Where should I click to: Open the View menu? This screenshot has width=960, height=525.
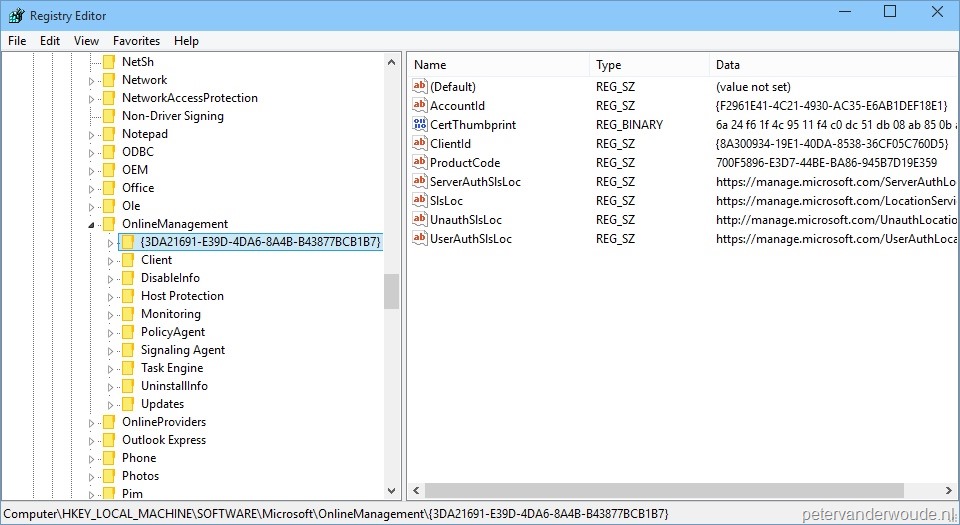pos(86,40)
